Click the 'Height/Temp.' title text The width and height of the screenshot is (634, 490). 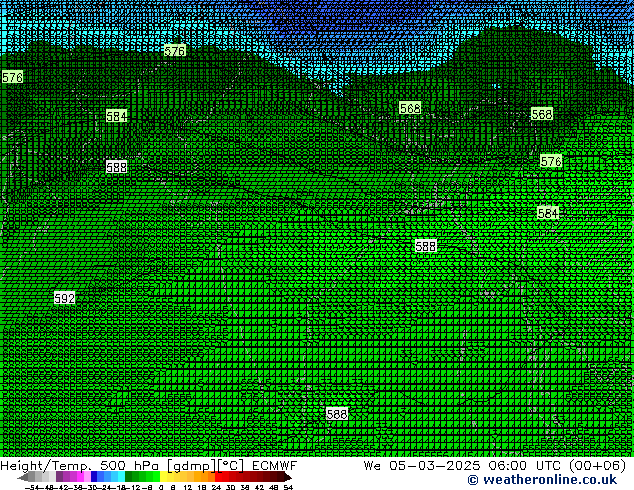point(46,466)
